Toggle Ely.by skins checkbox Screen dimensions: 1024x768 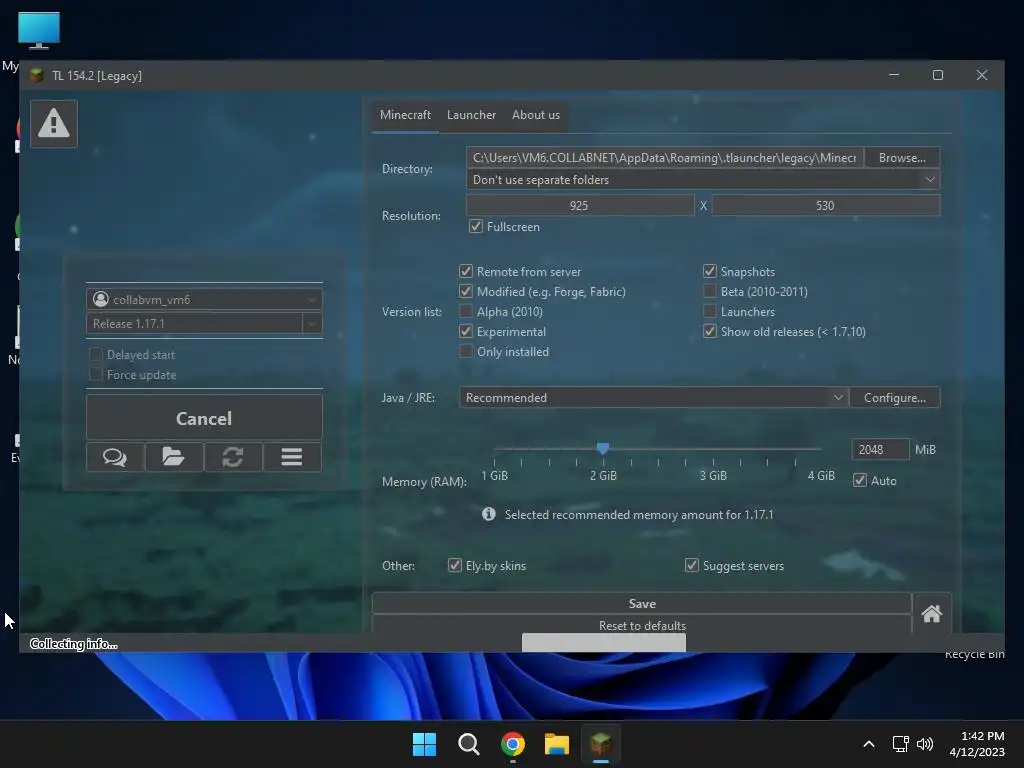tap(455, 565)
